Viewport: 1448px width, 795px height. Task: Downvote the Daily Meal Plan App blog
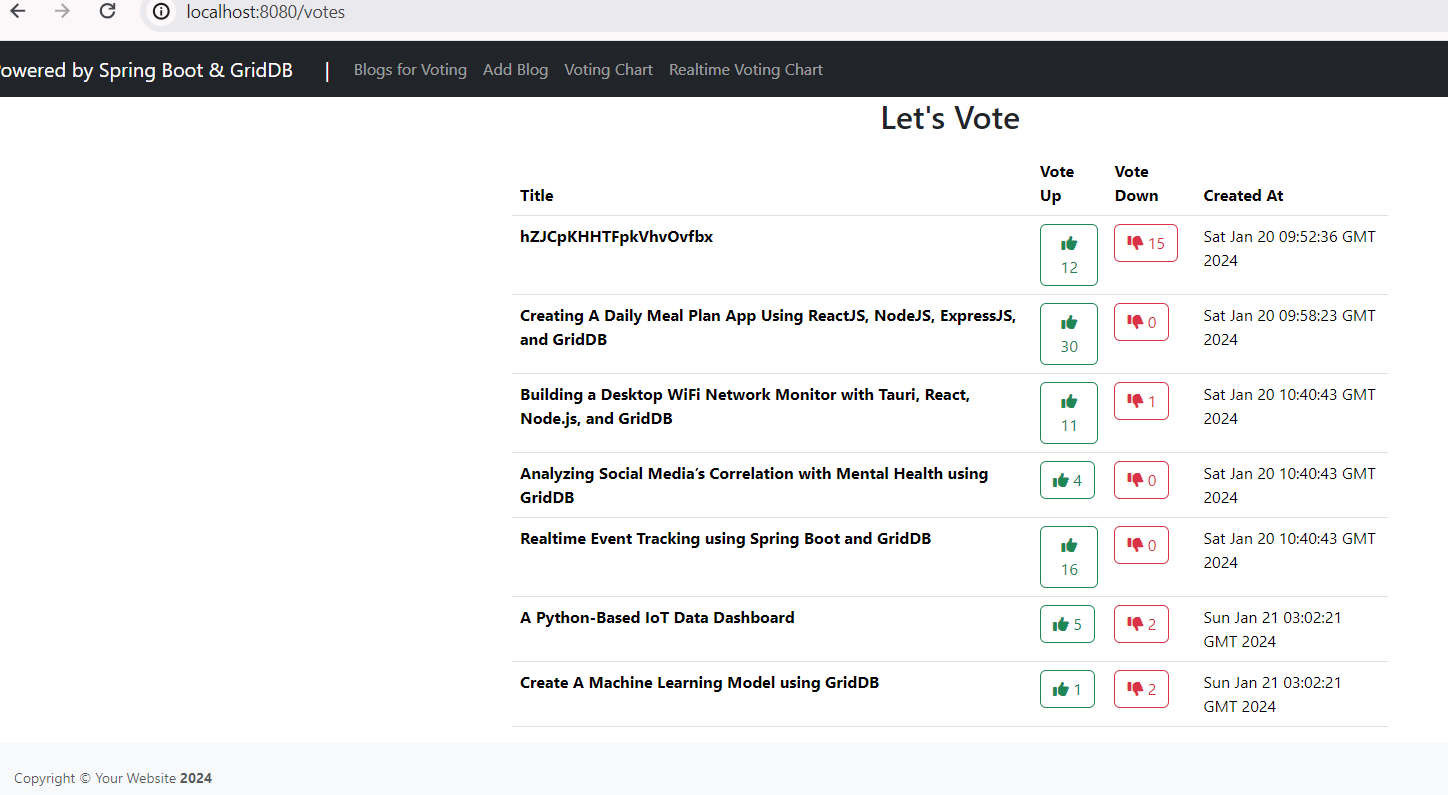click(x=1141, y=322)
